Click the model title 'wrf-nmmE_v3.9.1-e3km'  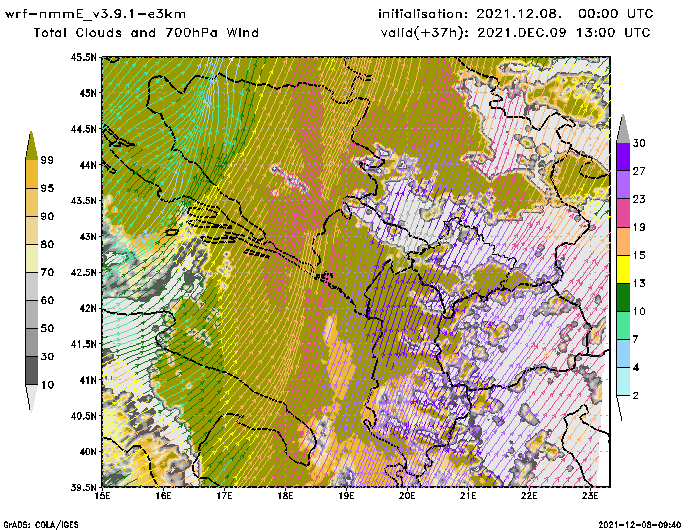pyautogui.click(x=95, y=14)
